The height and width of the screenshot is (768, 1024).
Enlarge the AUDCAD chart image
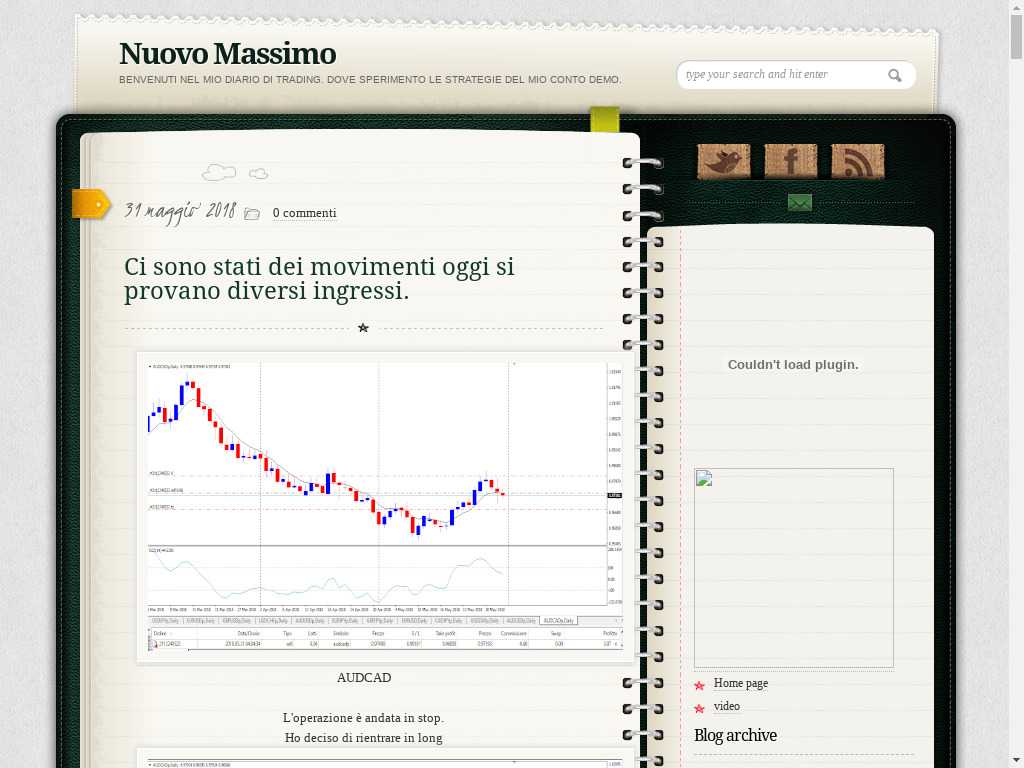pyautogui.click(x=386, y=507)
